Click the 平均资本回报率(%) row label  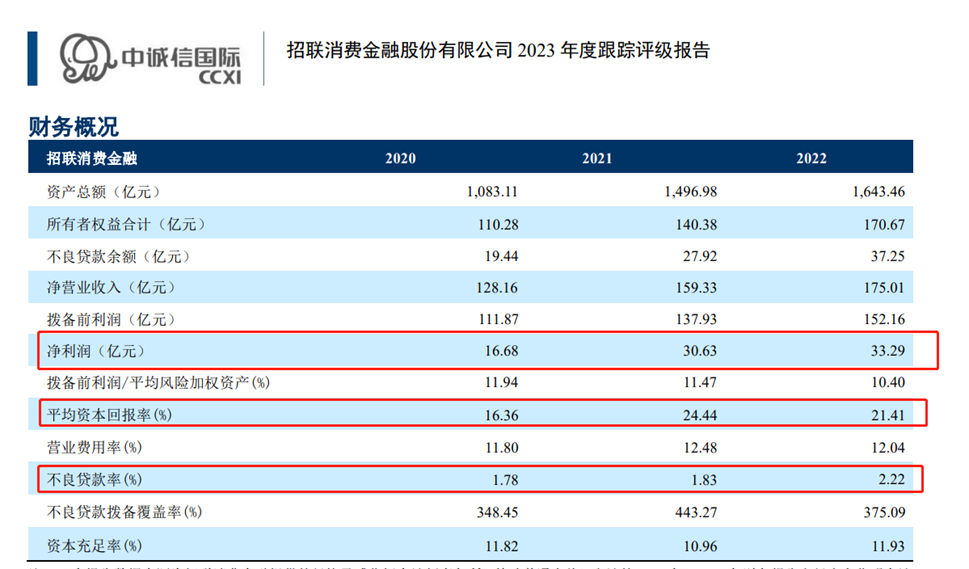pos(108,415)
